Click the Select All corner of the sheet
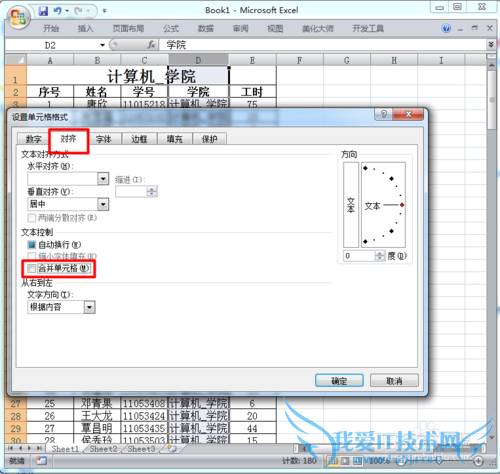The height and width of the screenshot is (474, 500). [16, 60]
